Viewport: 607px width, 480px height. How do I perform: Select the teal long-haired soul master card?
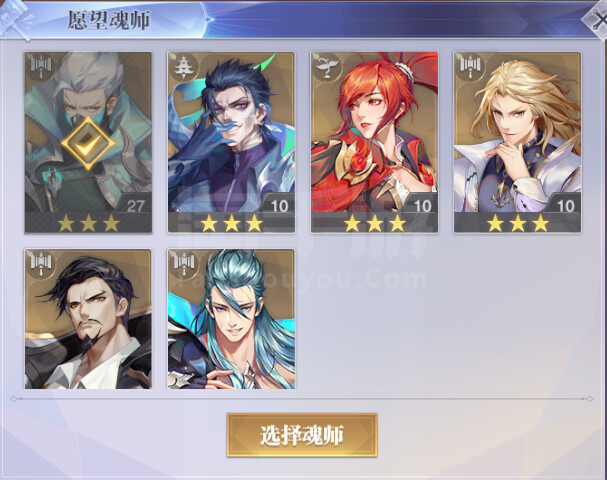231,319
